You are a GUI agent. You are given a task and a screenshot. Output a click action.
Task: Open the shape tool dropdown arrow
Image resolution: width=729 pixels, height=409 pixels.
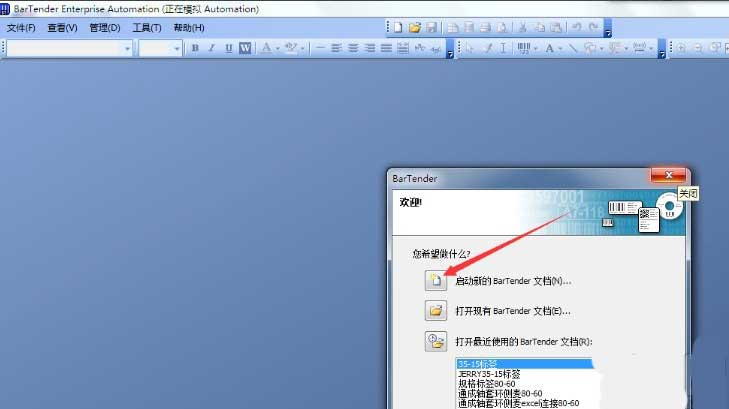pyautogui.click(x=601, y=48)
